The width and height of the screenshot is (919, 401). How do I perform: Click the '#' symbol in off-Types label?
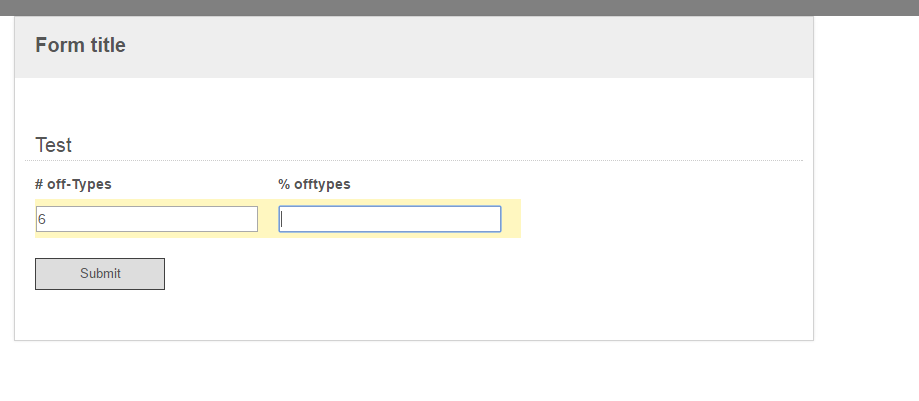(39, 184)
